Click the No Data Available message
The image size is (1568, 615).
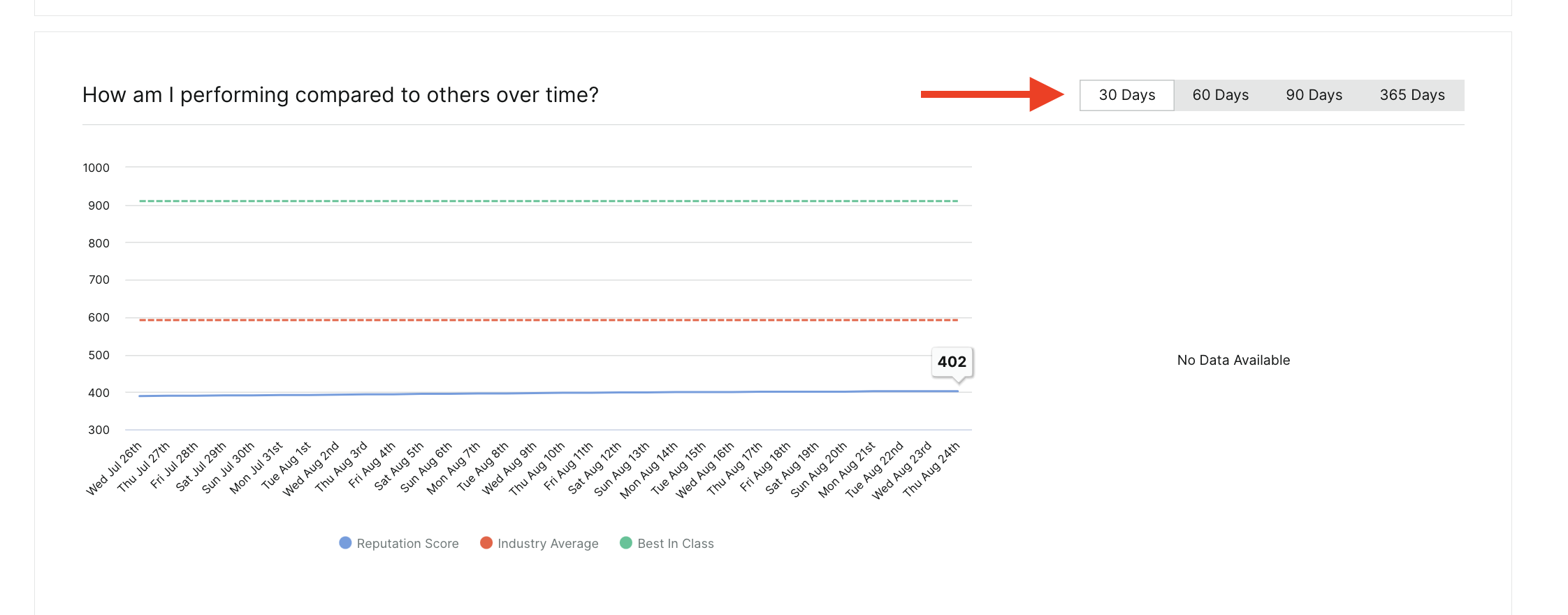tap(1233, 360)
